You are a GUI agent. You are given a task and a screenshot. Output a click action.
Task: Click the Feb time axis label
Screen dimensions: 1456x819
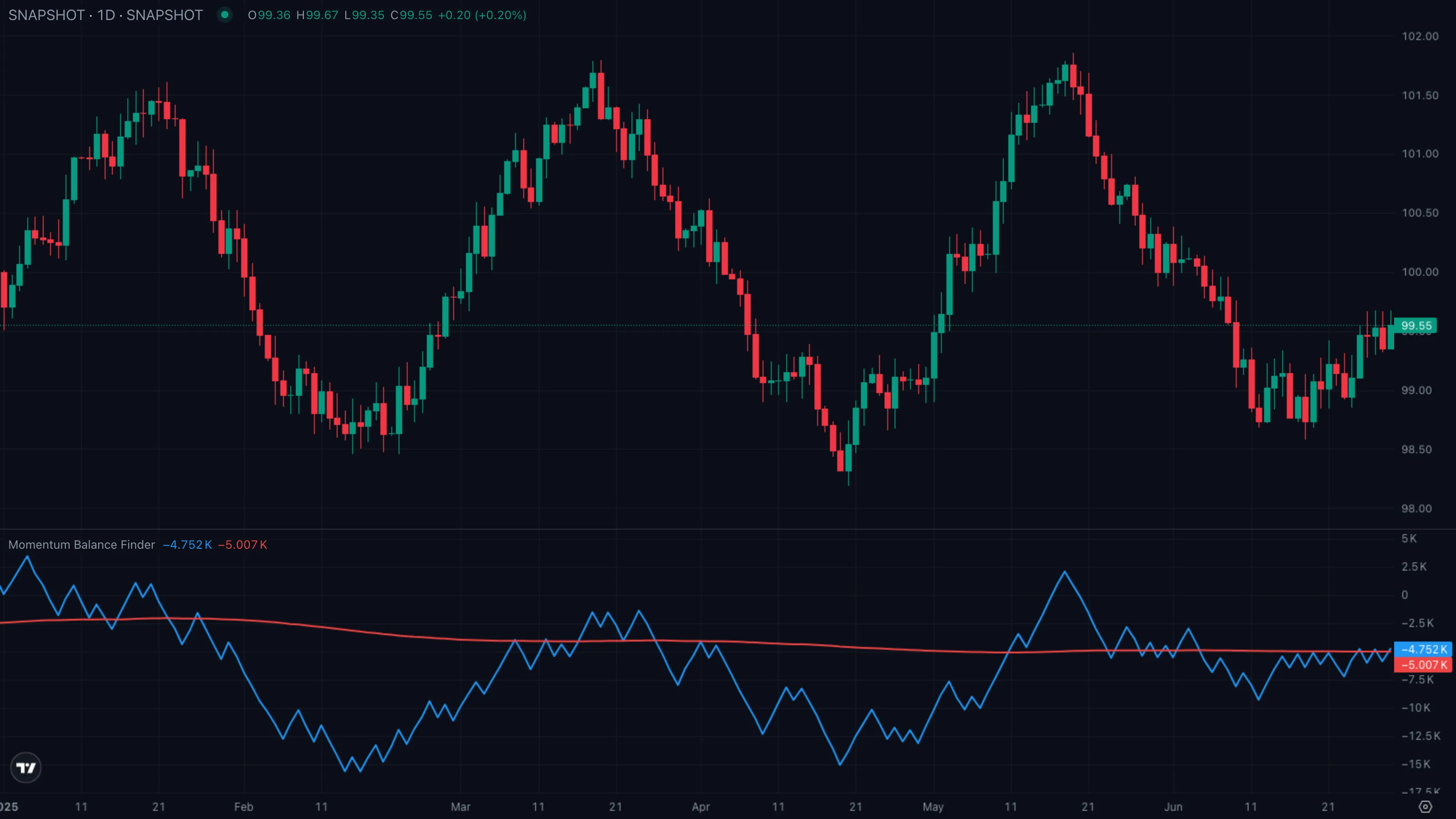pos(243,807)
